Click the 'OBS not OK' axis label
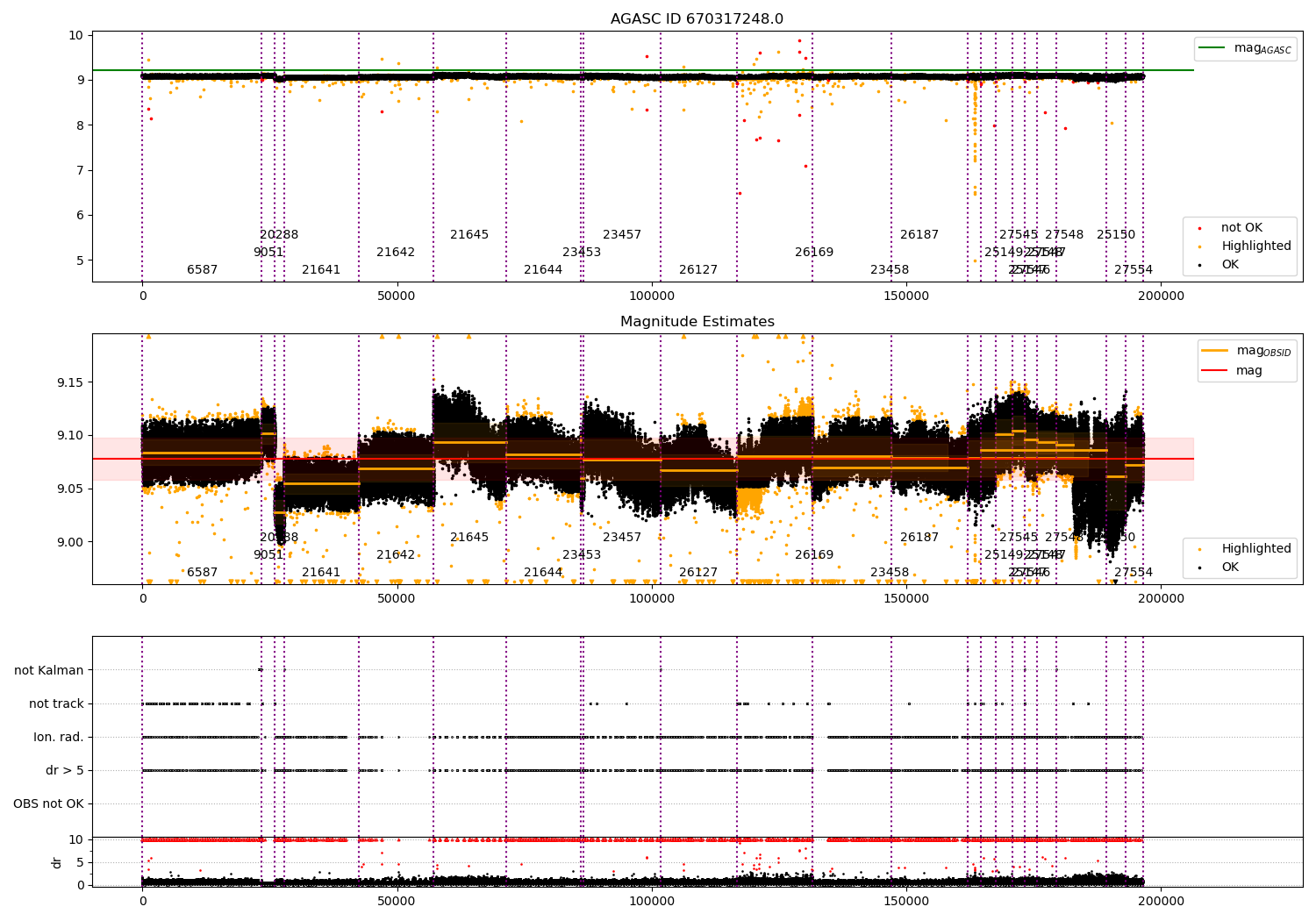 (48, 803)
